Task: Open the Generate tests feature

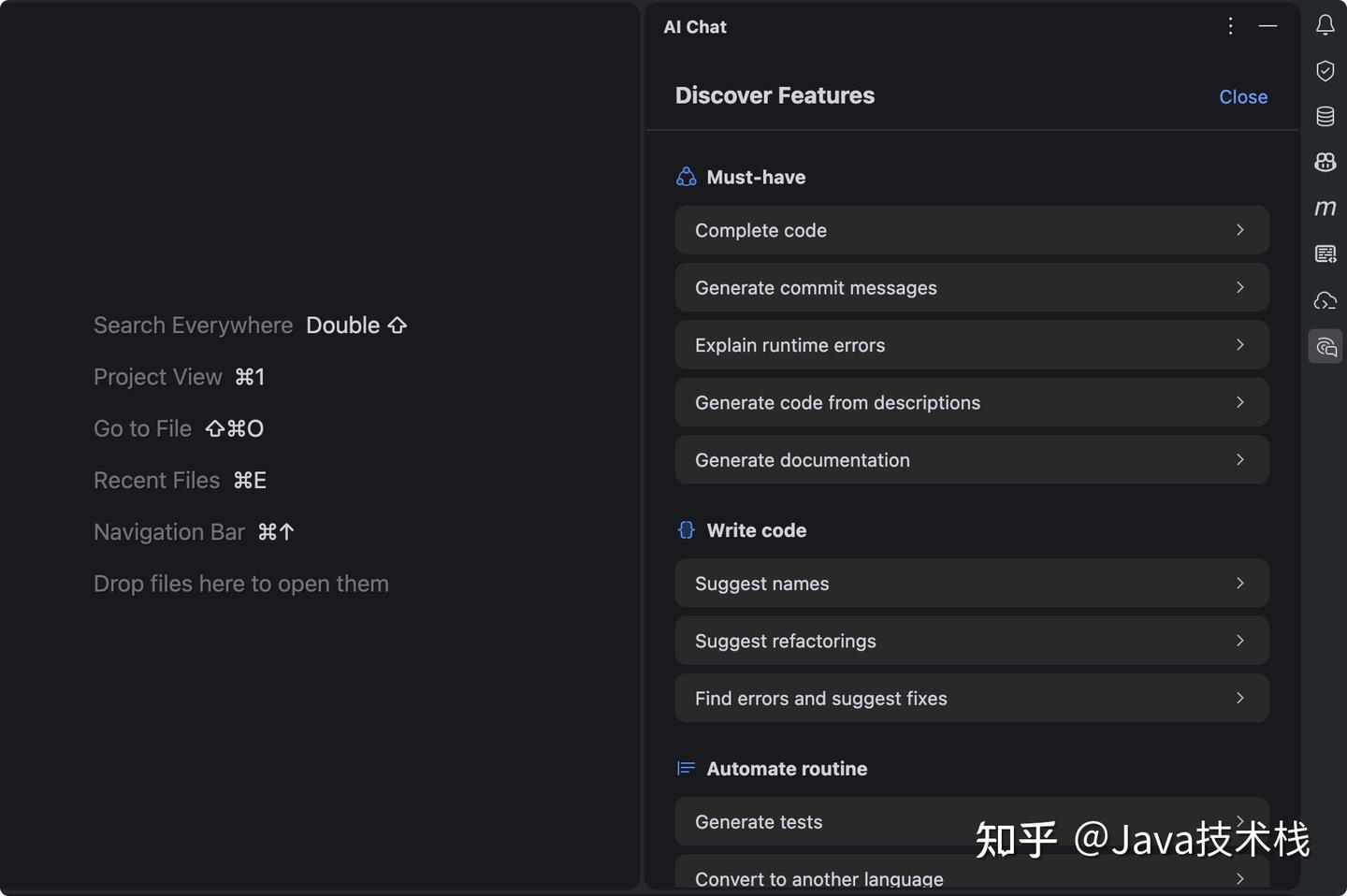Action: (971, 822)
